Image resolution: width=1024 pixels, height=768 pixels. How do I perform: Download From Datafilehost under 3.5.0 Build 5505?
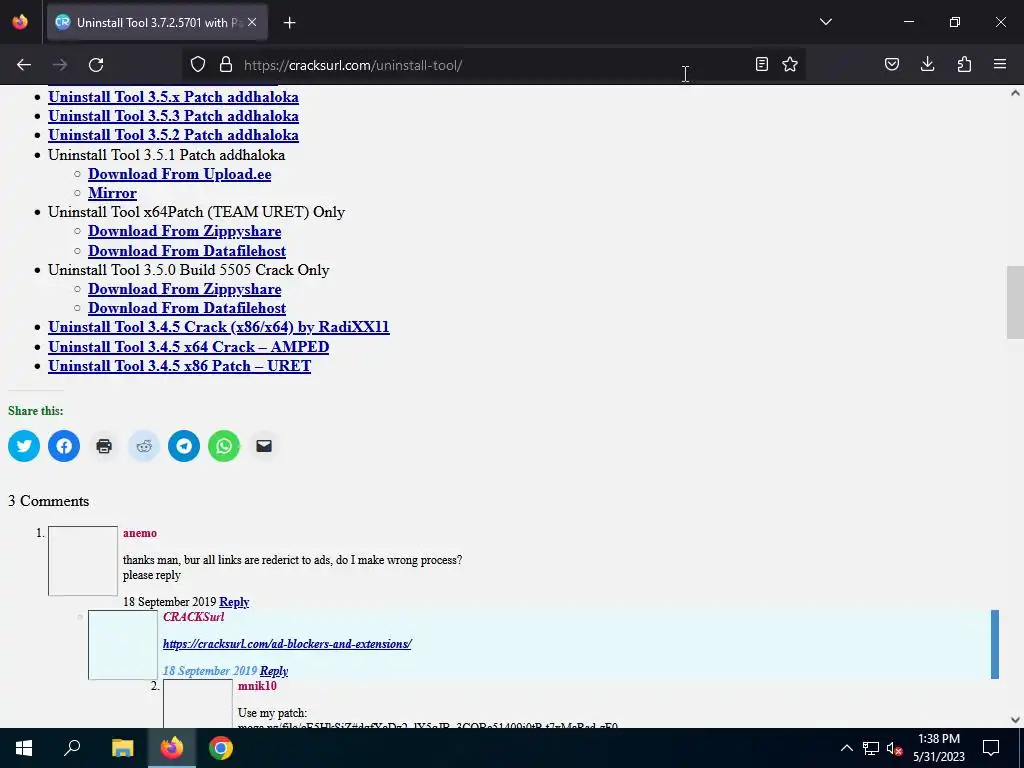[x=187, y=308]
